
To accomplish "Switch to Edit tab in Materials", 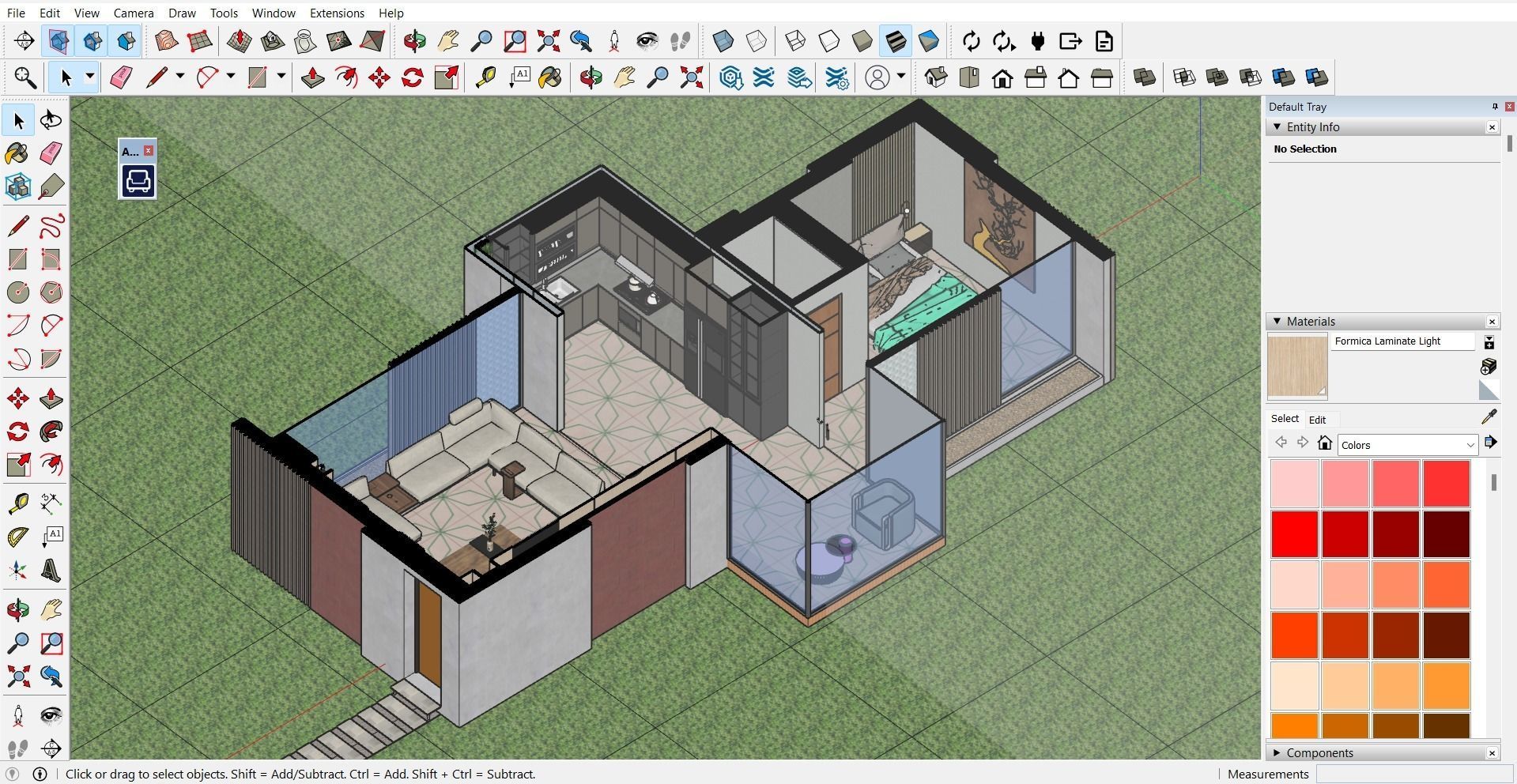I will pos(1317,420).
